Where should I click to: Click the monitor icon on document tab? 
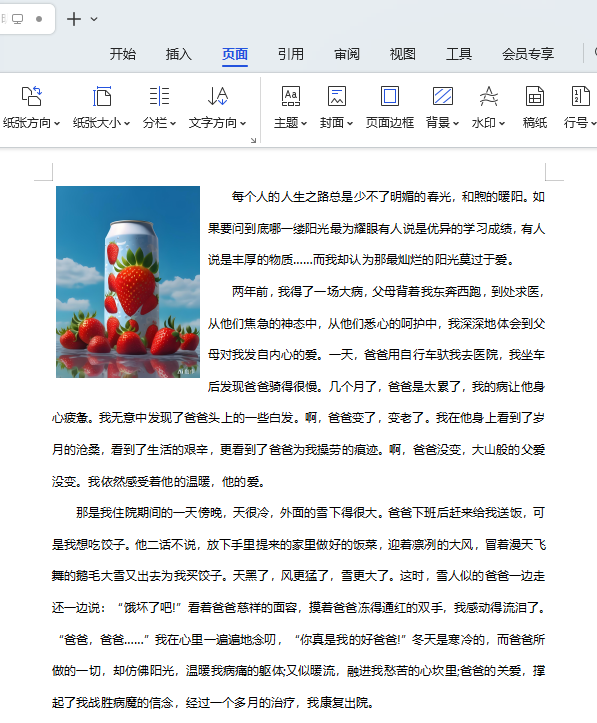[x=18, y=19]
